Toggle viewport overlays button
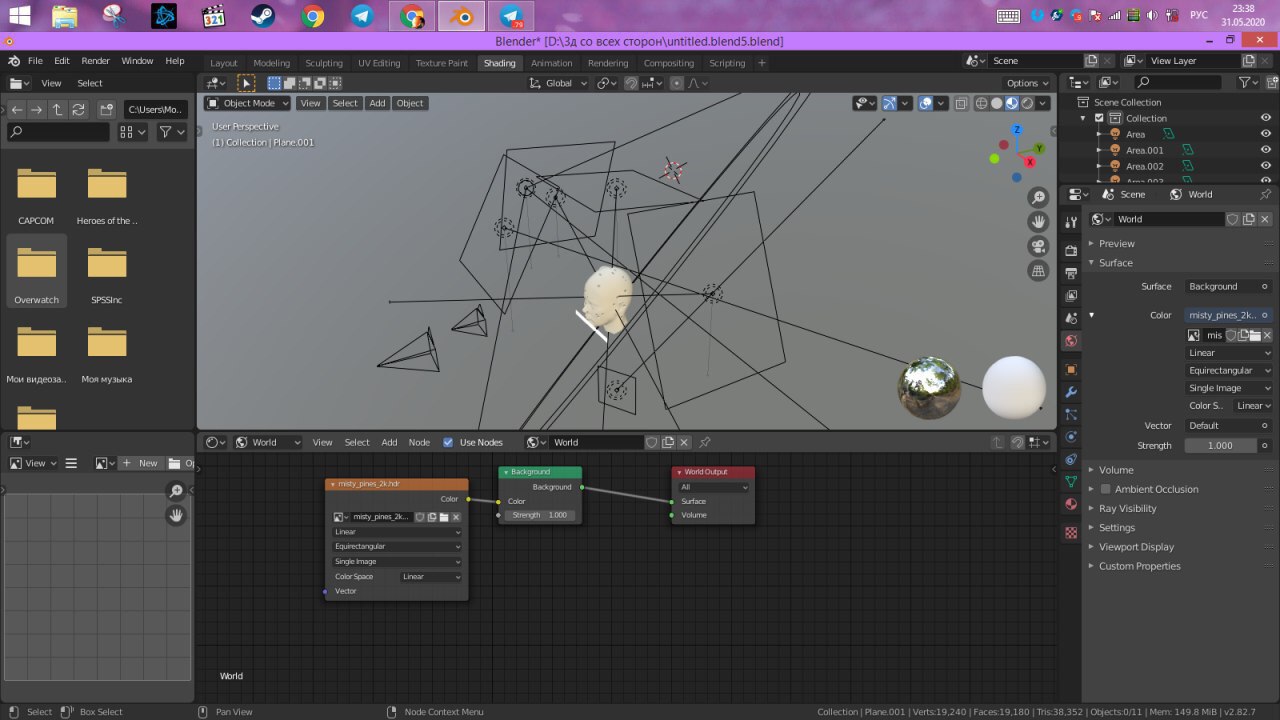Image resolution: width=1280 pixels, height=720 pixels. point(926,103)
